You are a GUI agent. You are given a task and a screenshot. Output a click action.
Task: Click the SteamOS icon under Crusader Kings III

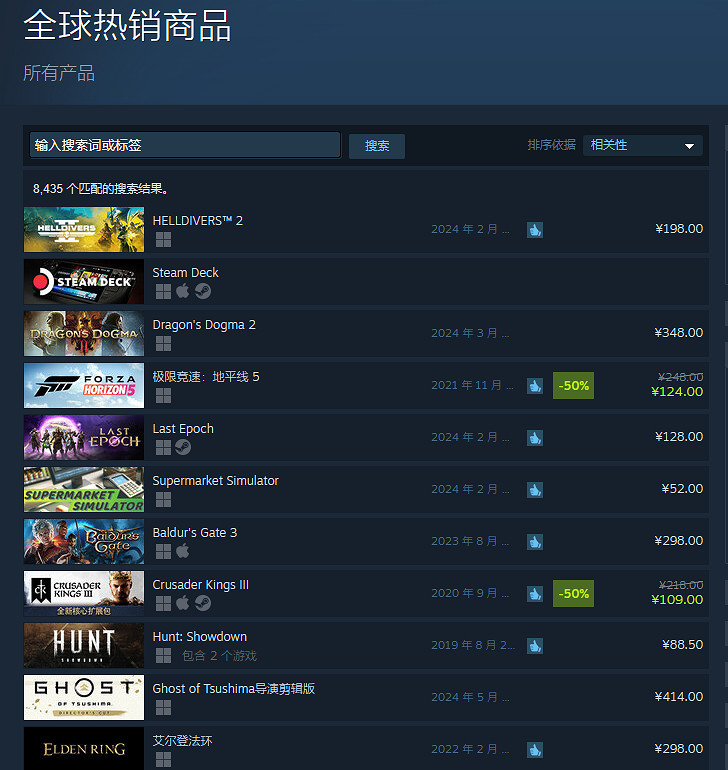[203, 603]
